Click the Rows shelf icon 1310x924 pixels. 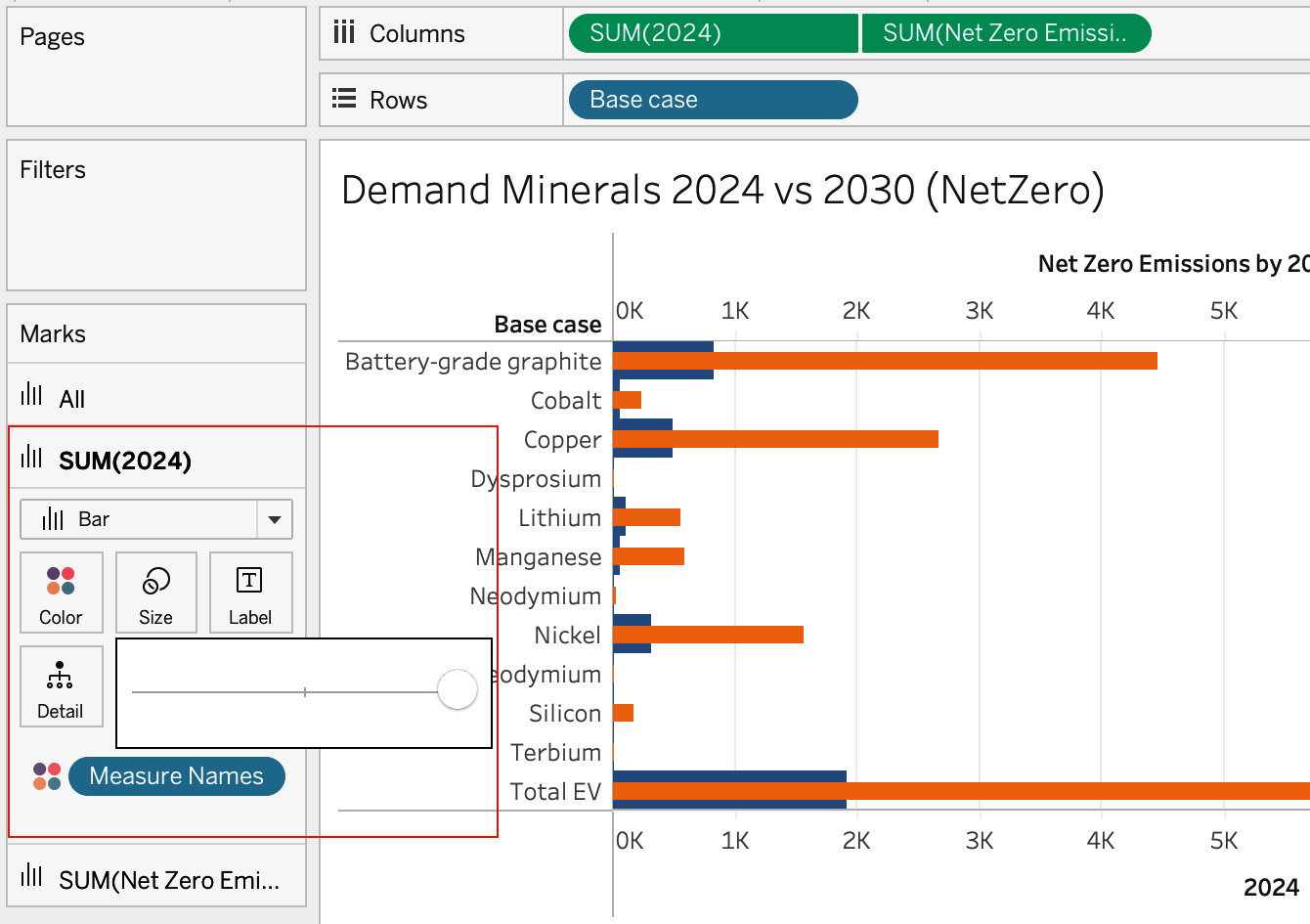tap(344, 99)
